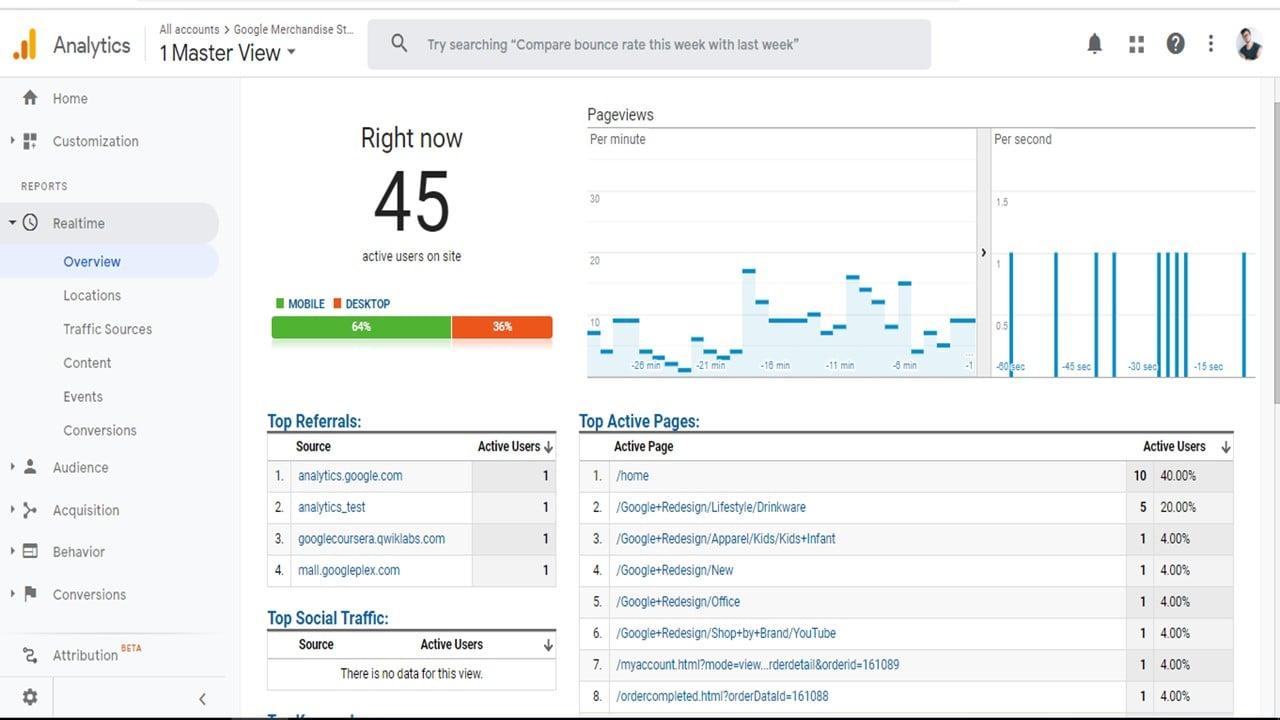Collapse the sidebar with the left chevron
Image resolution: width=1280 pixels, height=720 pixels.
(x=202, y=698)
